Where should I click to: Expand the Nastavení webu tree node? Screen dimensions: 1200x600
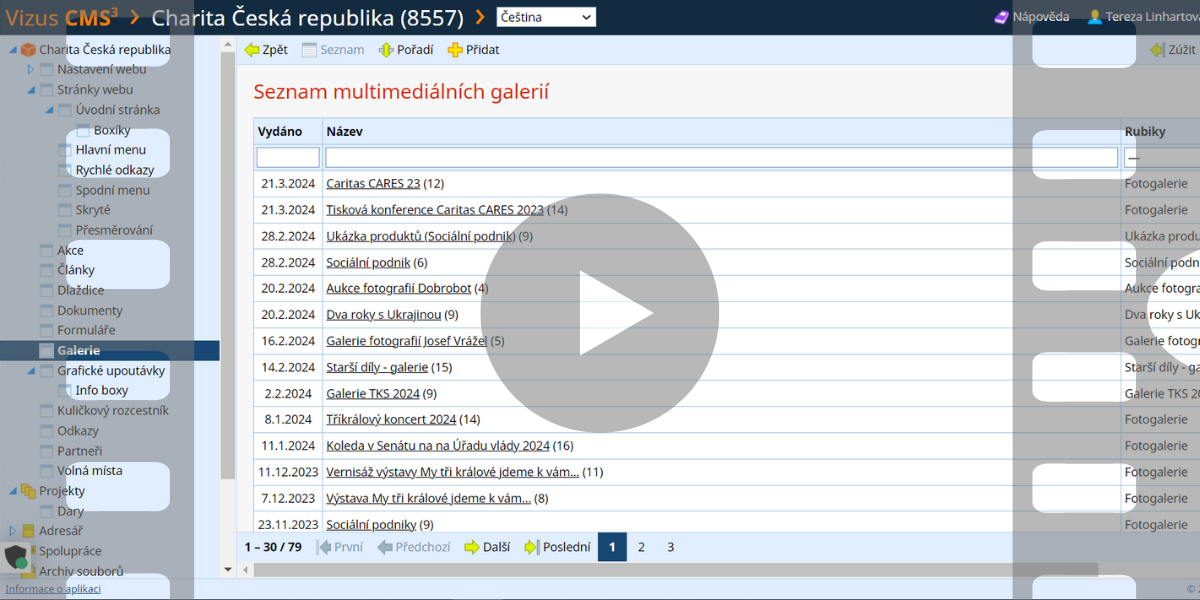coord(30,70)
